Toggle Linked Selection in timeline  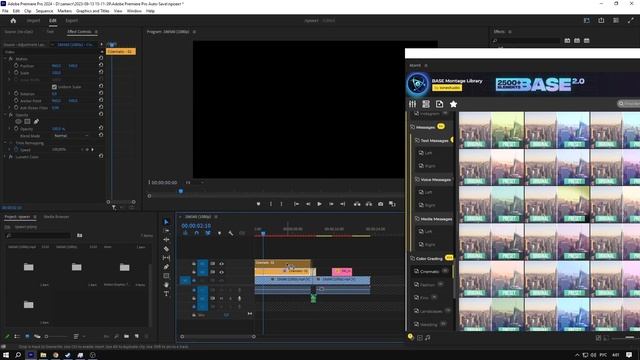208,233
